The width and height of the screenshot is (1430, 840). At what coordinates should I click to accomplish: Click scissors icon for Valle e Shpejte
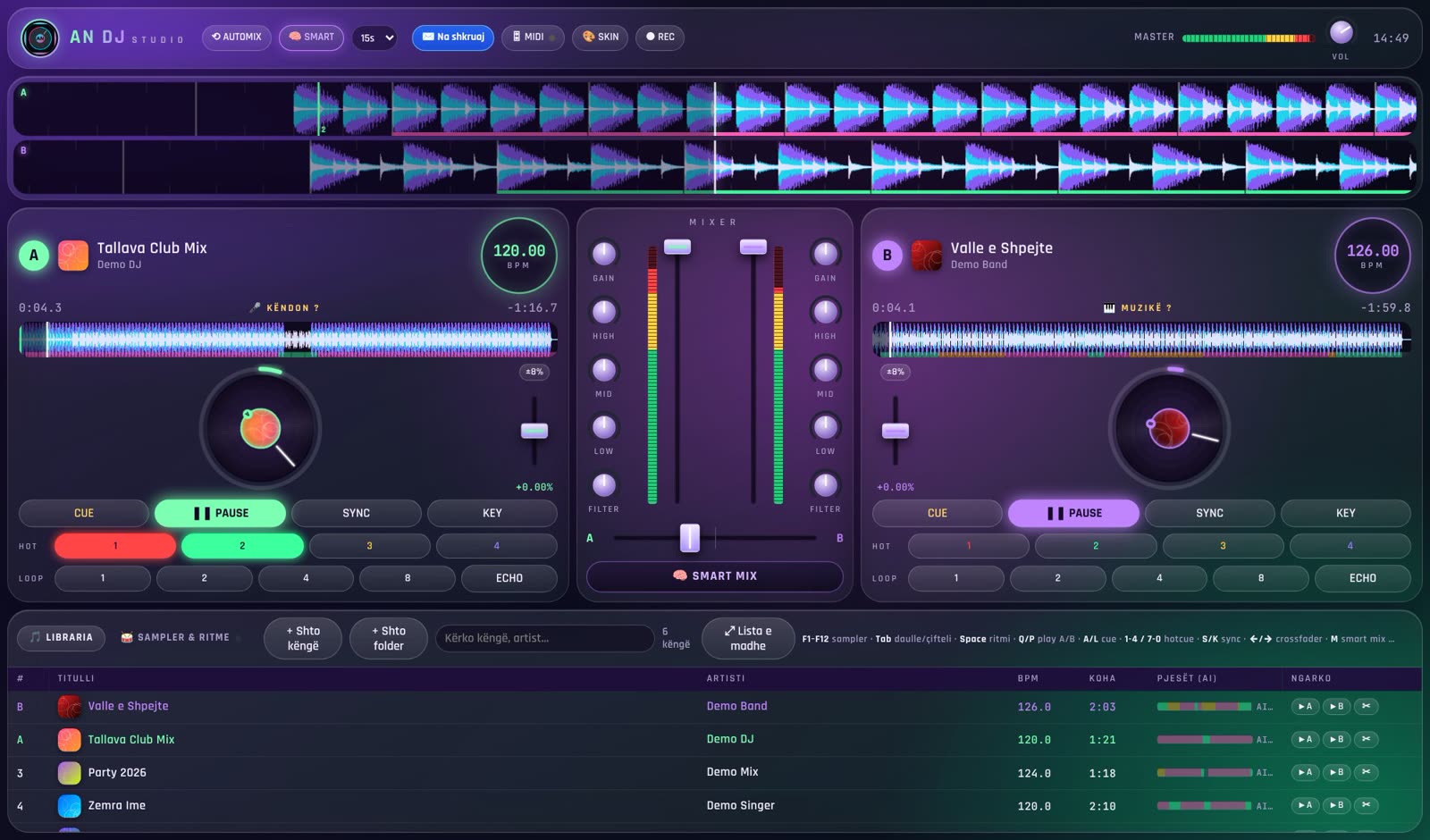1366,706
